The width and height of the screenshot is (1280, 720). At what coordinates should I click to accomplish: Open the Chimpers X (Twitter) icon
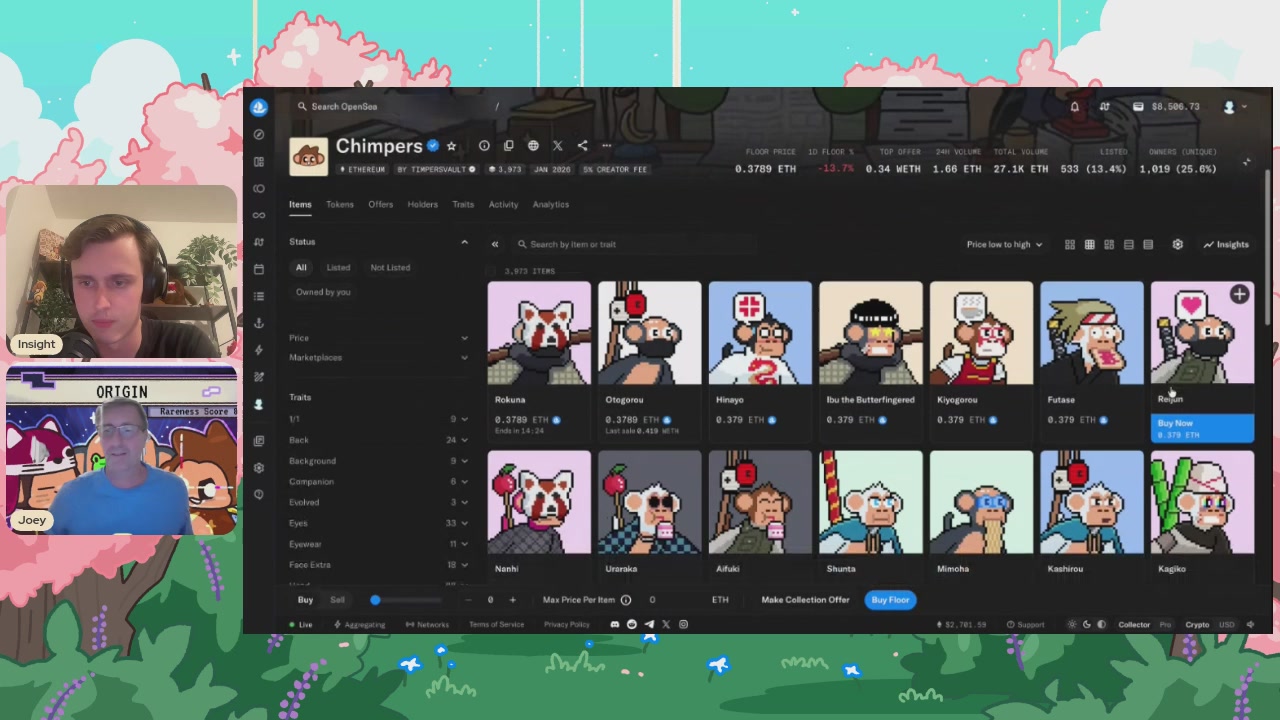click(x=558, y=146)
